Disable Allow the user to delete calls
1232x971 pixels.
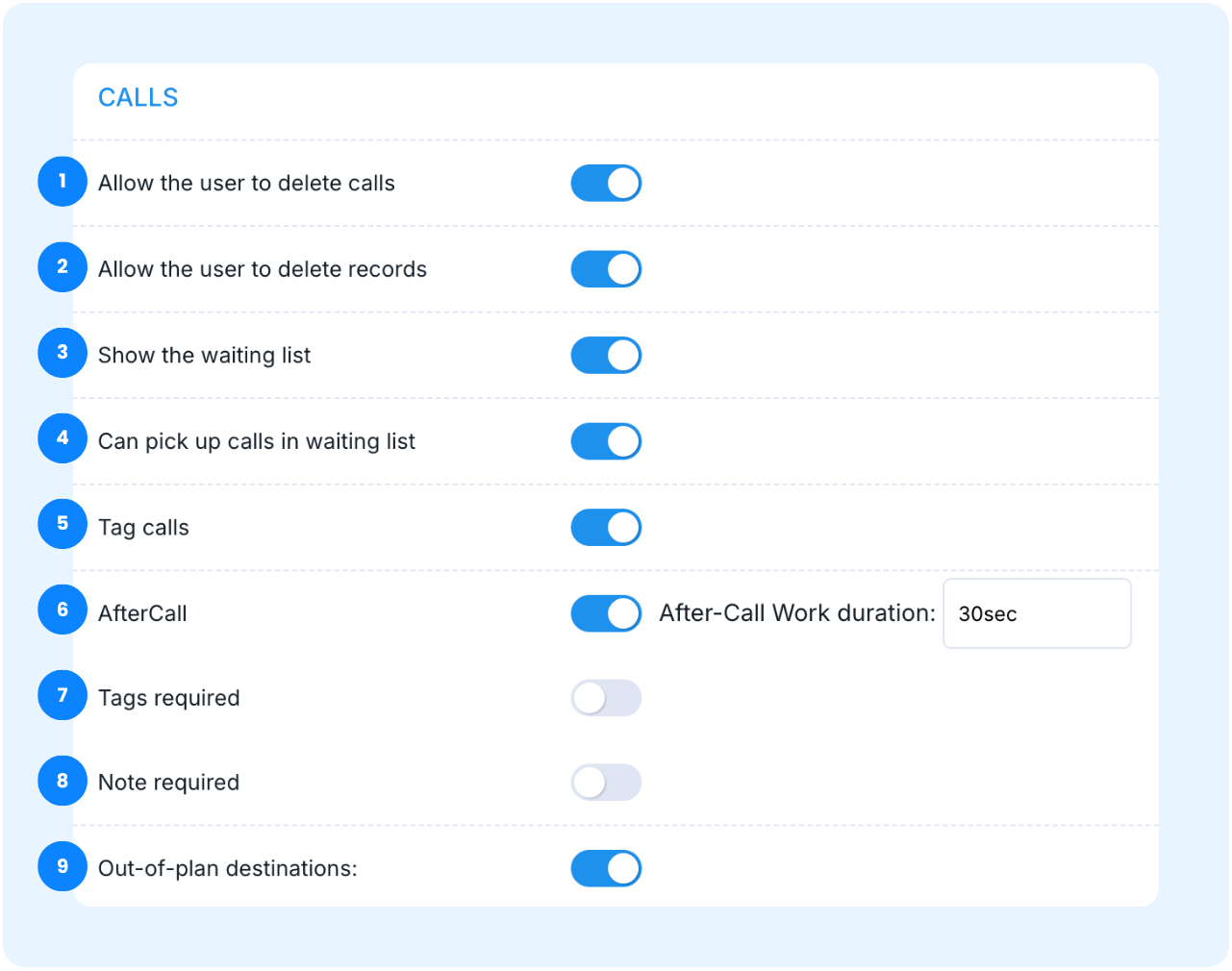pyautogui.click(x=606, y=184)
